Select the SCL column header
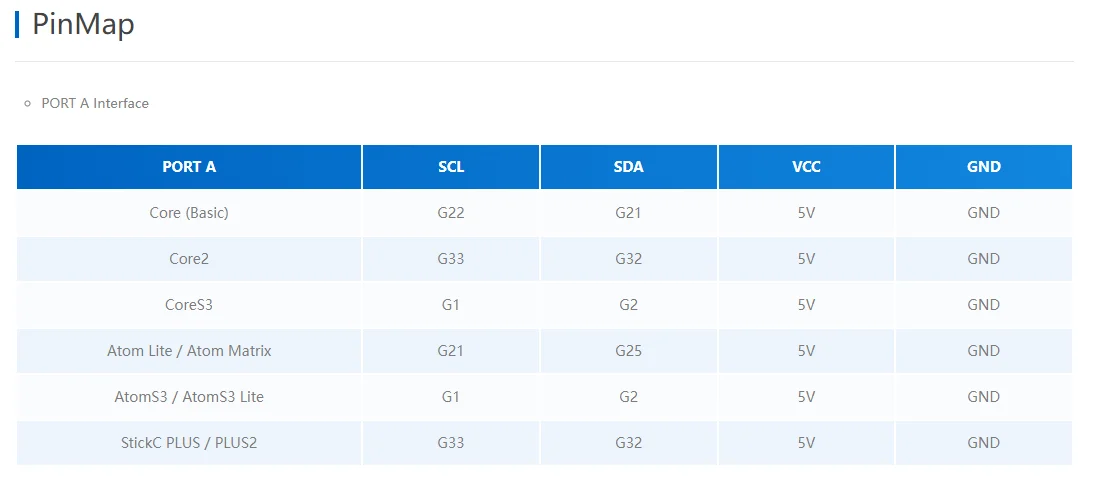1094x485 pixels. coord(451,167)
